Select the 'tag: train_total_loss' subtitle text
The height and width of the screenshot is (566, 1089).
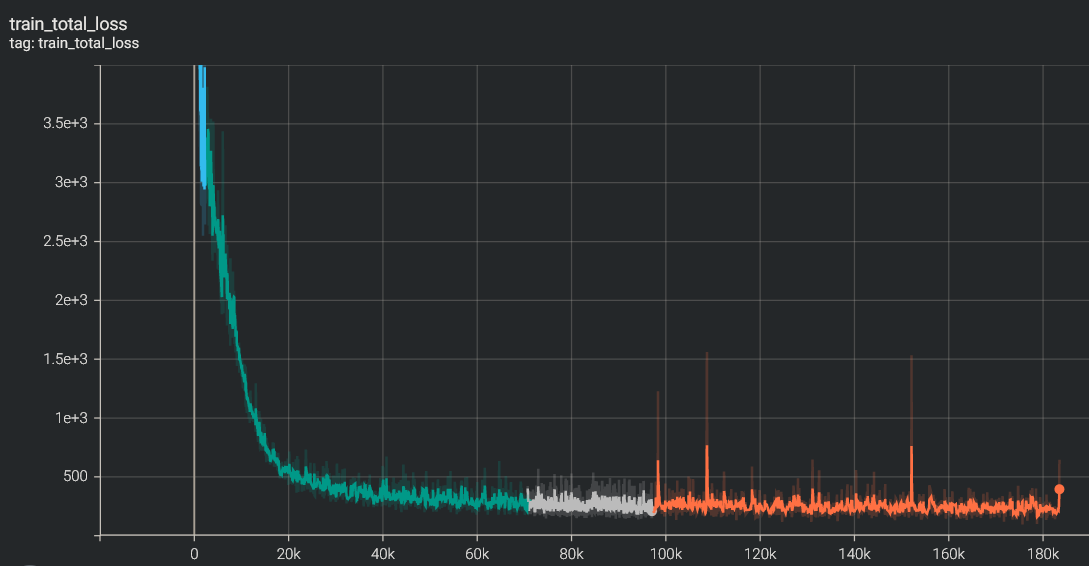click(x=74, y=43)
